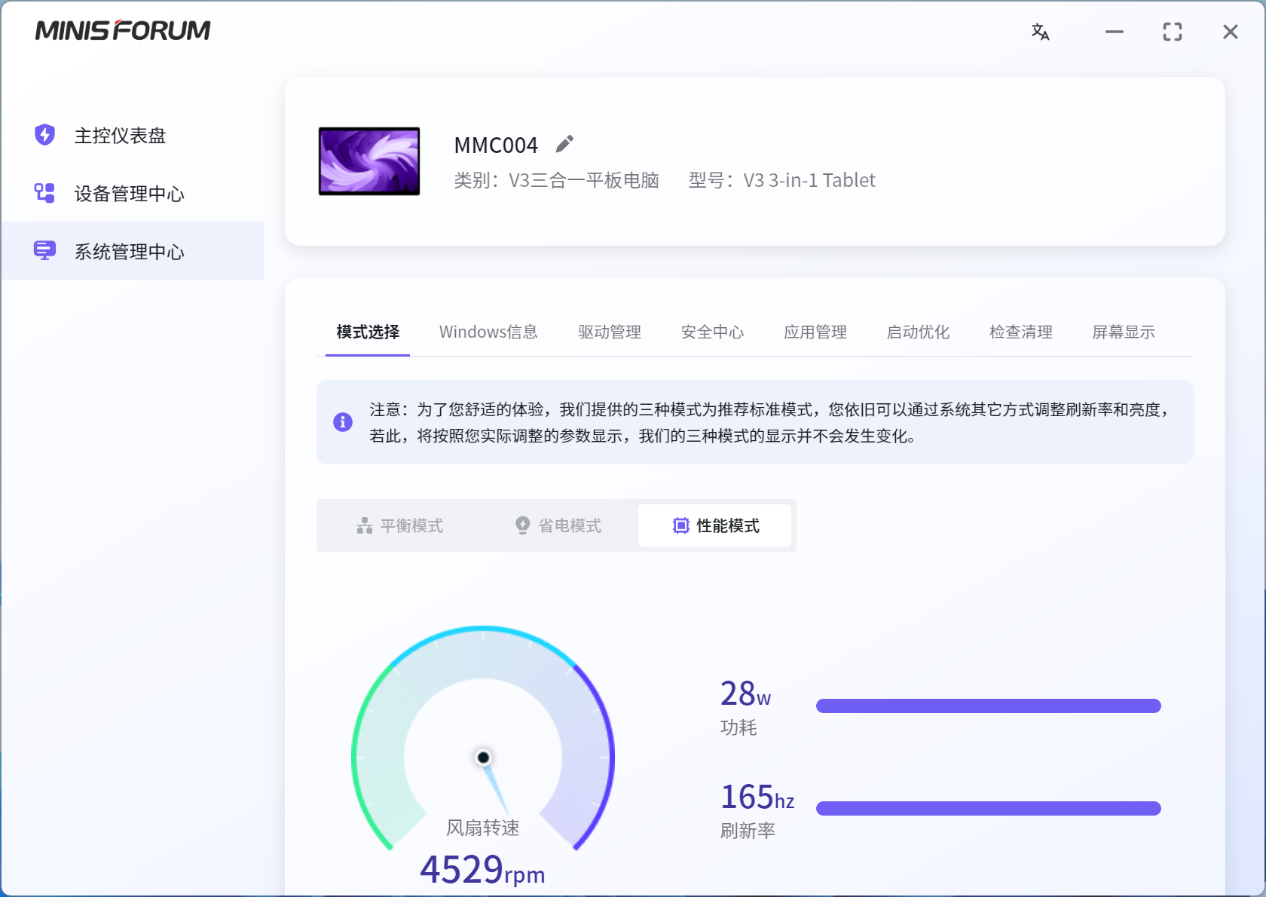Enable 性能模式 performance mode

(x=715, y=524)
